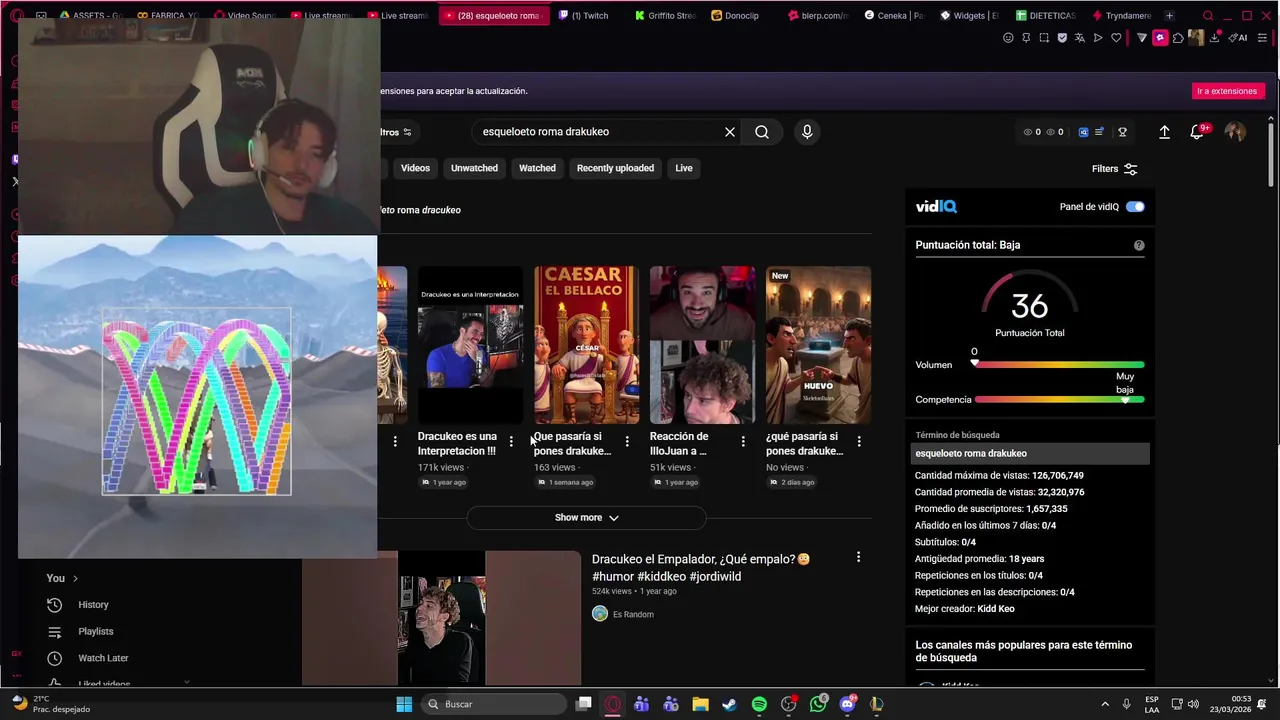Click the Windows Start button
The height and width of the screenshot is (720, 1280).
click(x=404, y=704)
